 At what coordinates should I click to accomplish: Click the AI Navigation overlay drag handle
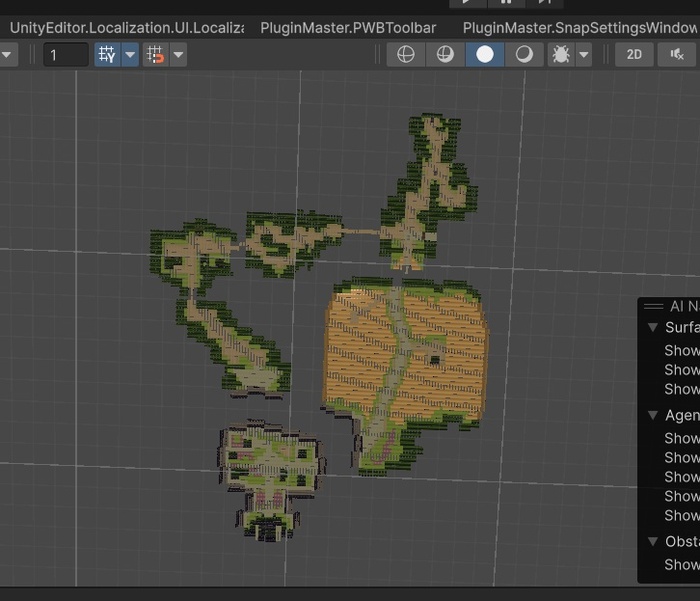click(x=654, y=307)
